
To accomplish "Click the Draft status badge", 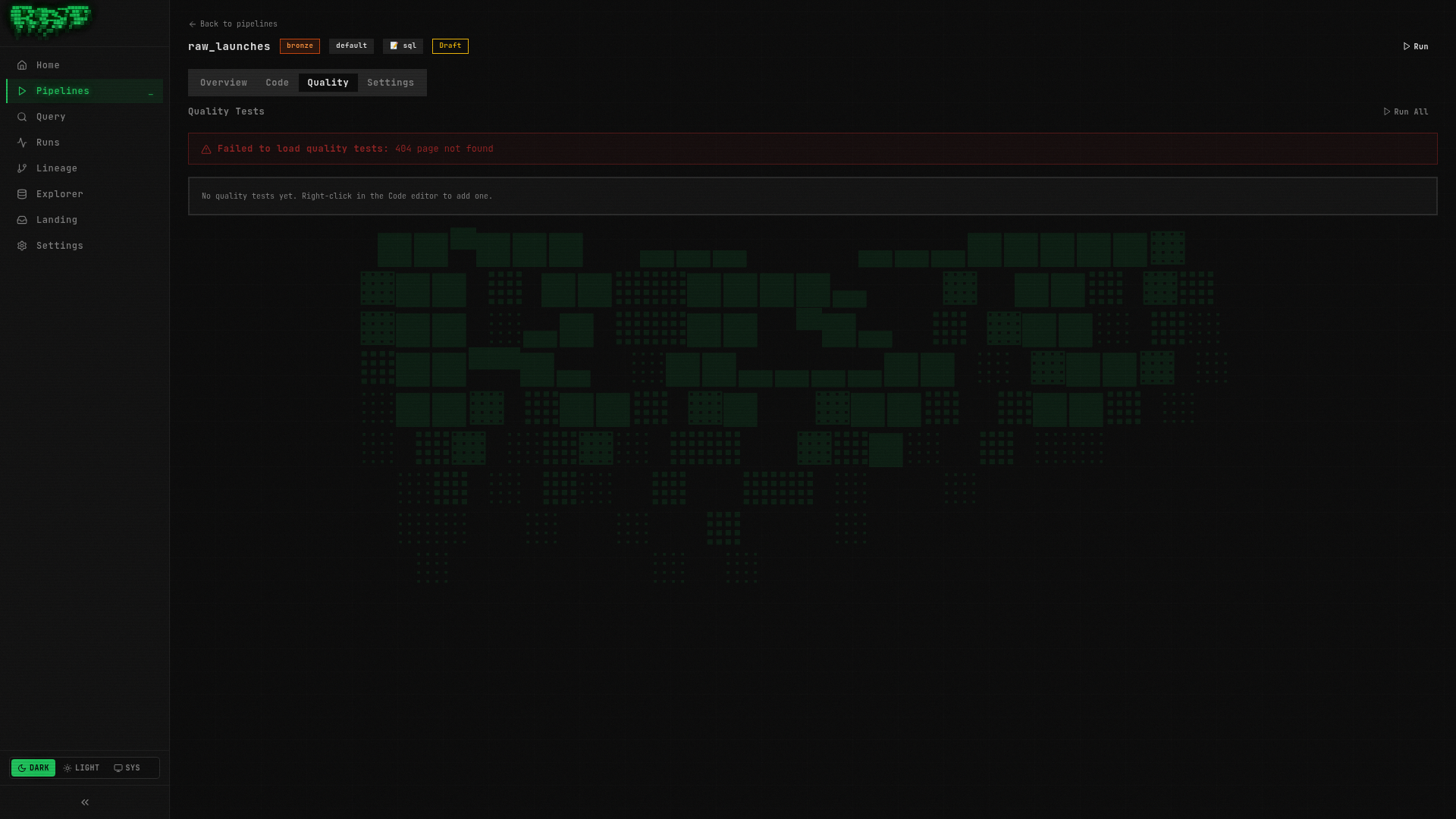I will (x=450, y=46).
